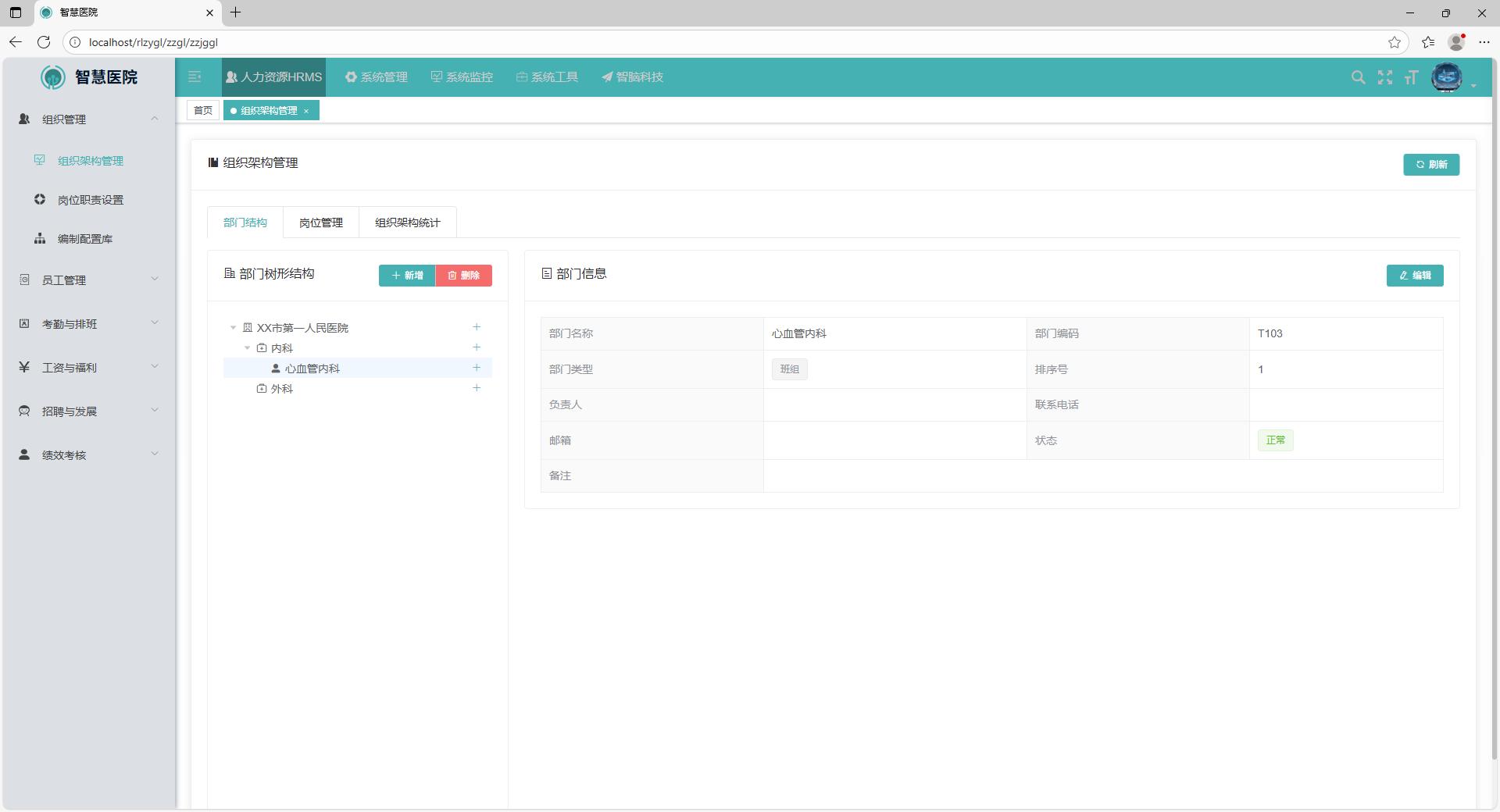1500x812 pixels.
Task: Open the 系统管理 top menu
Action: 377,77
